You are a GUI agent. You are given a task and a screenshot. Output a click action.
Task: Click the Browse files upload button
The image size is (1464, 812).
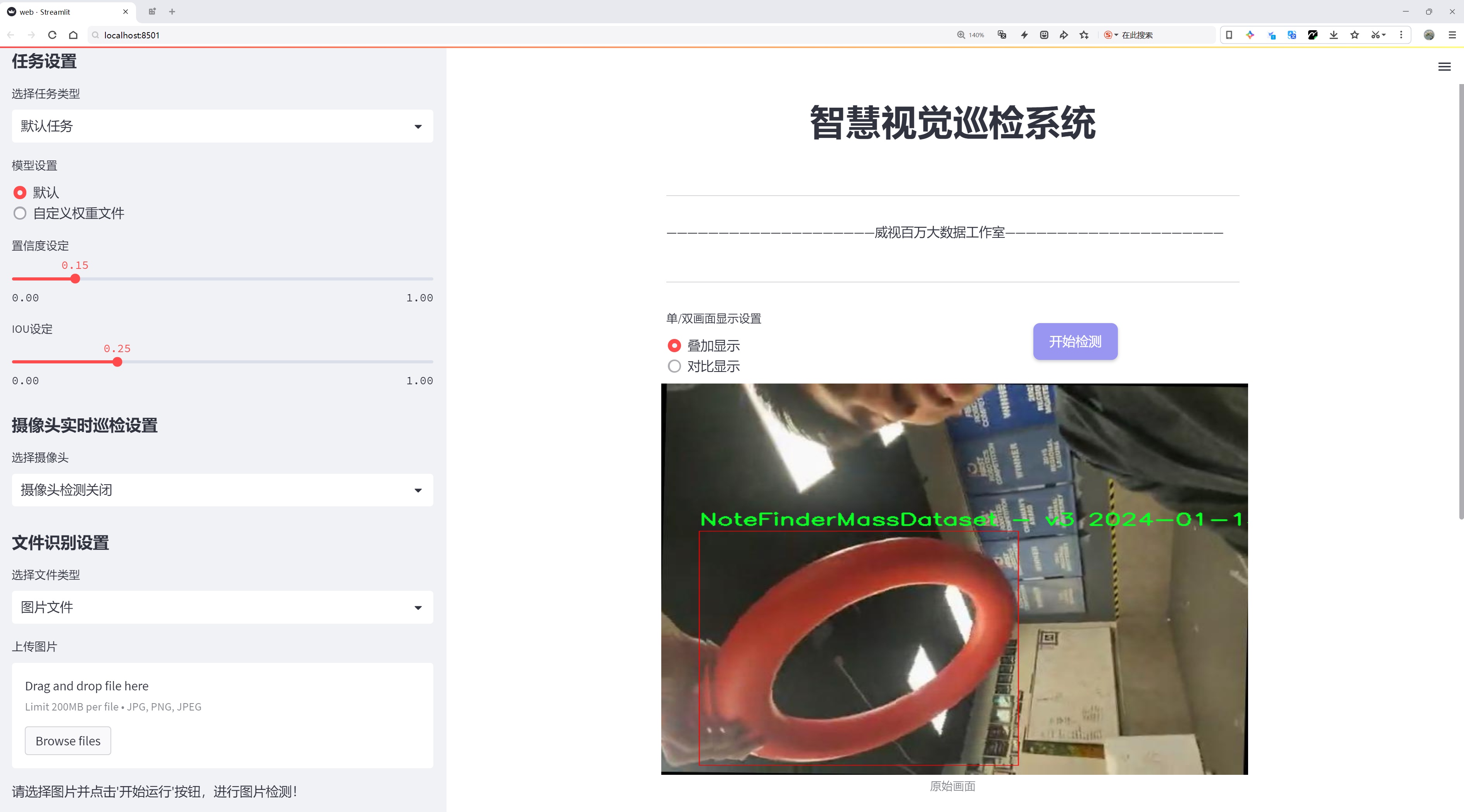67,740
